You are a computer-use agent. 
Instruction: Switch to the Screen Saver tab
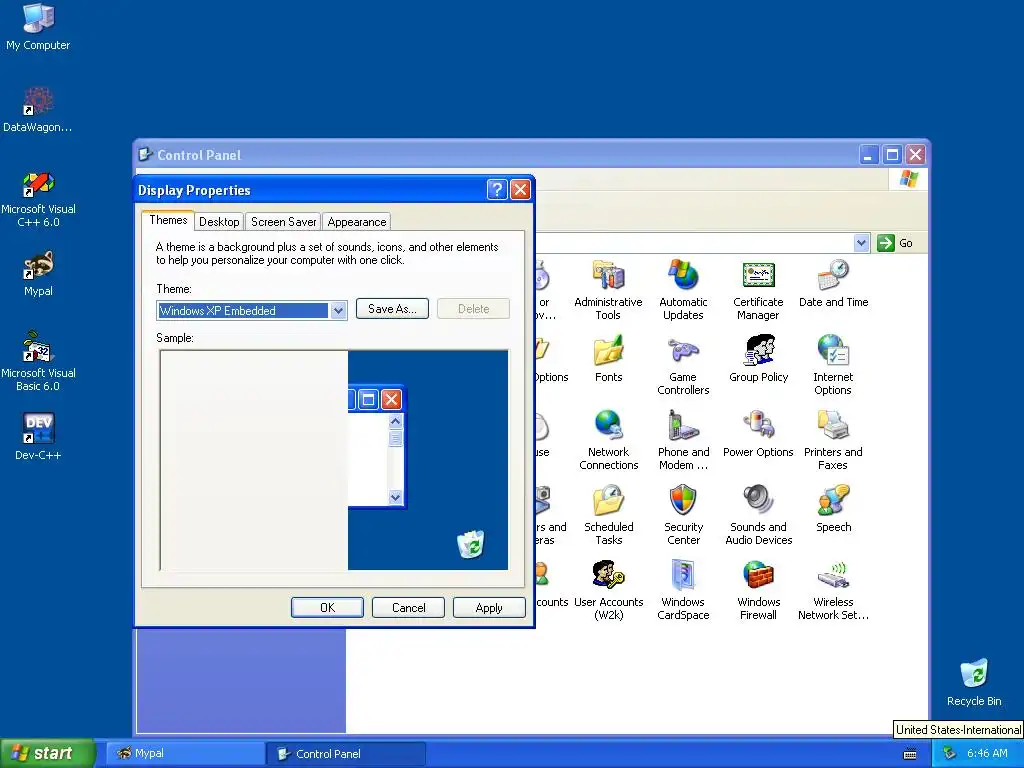click(283, 222)
